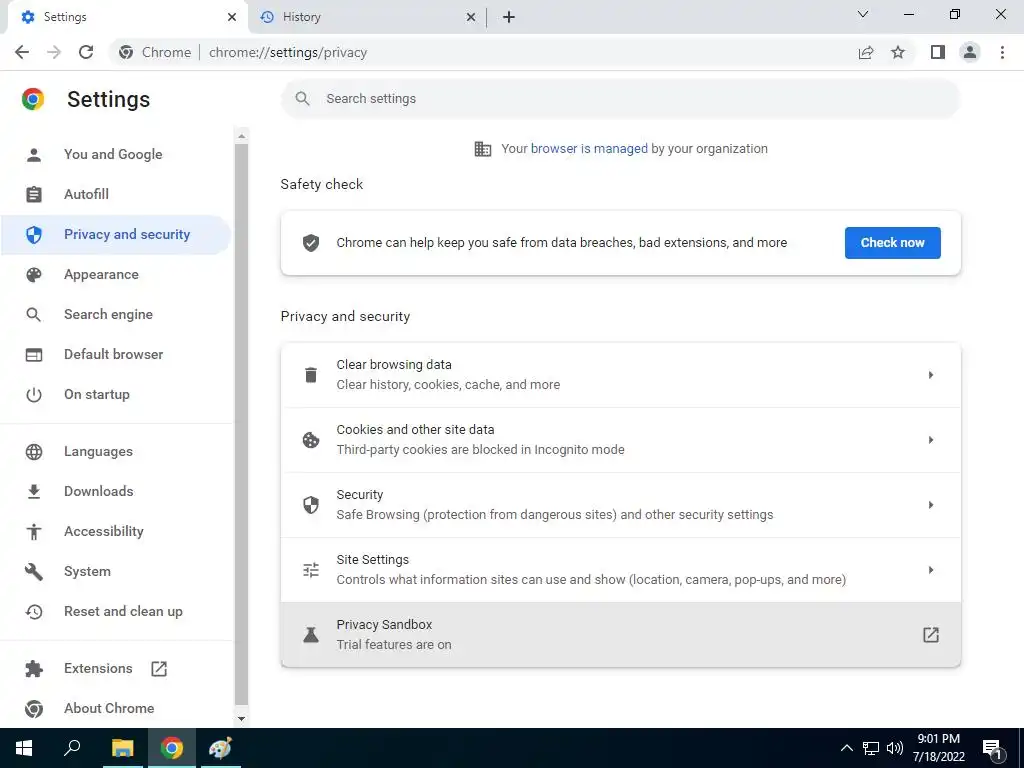Open Security row for Safe Browsing

(620, 505)
